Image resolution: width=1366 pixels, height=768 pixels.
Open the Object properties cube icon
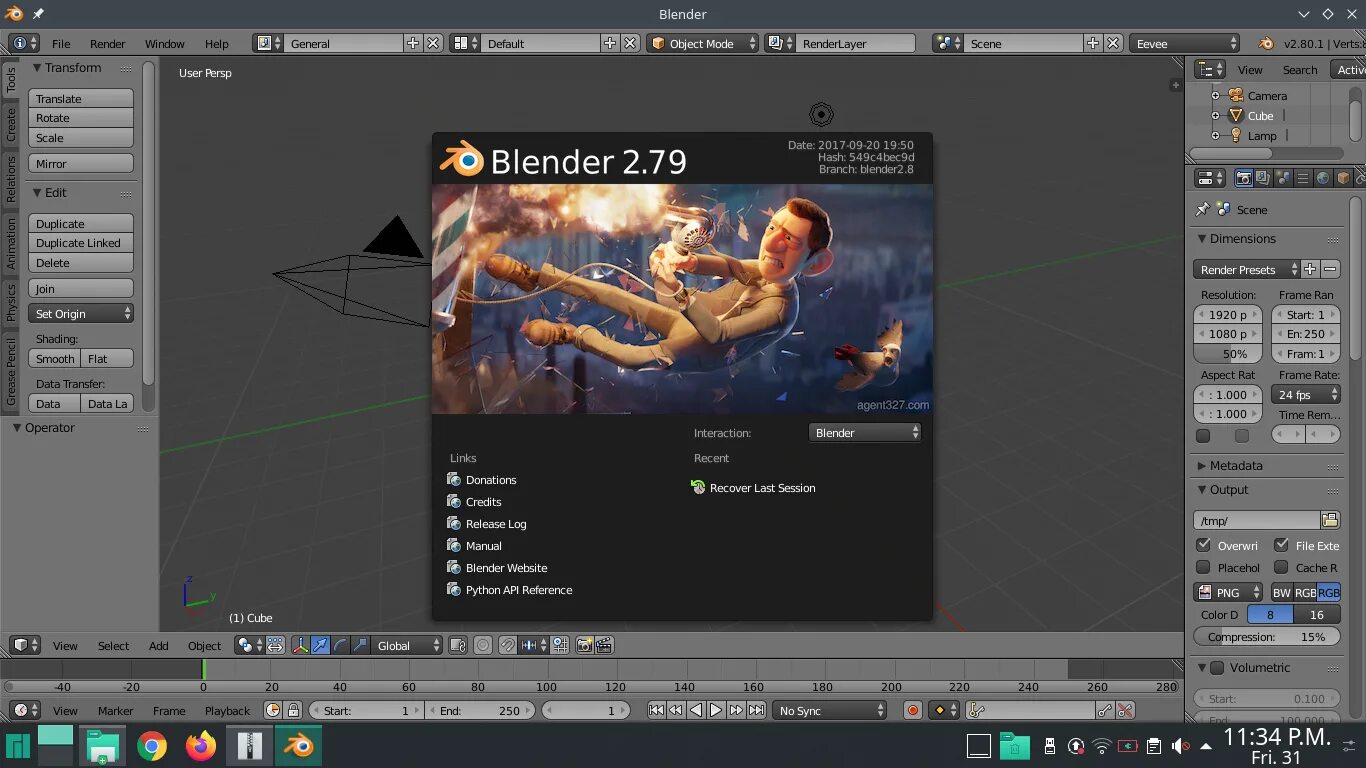[x=1343, y=178]
